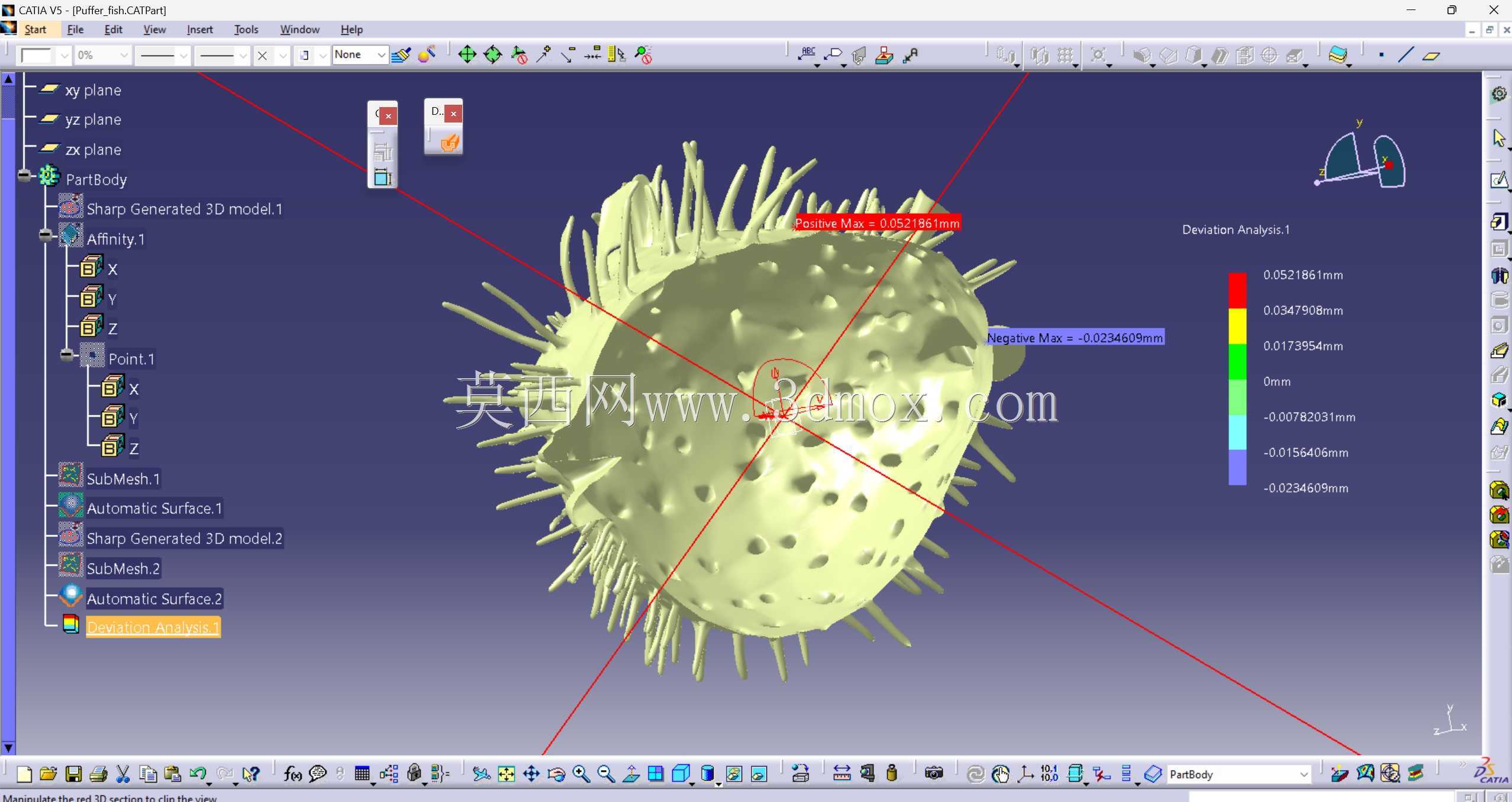This screenshot has height=802, width=1512.
Task: Select the xy plane in the tree
Action: pyautogui.click(x=94, y=90)
